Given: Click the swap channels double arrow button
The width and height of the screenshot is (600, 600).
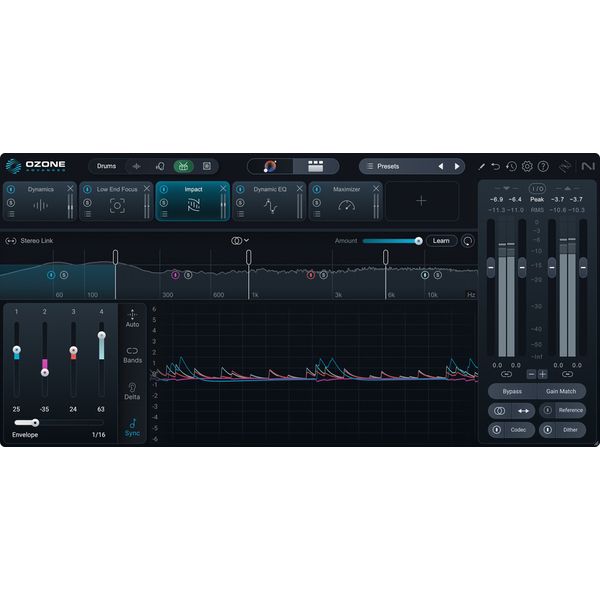Looking at the screenshot, I should [523, 411].
